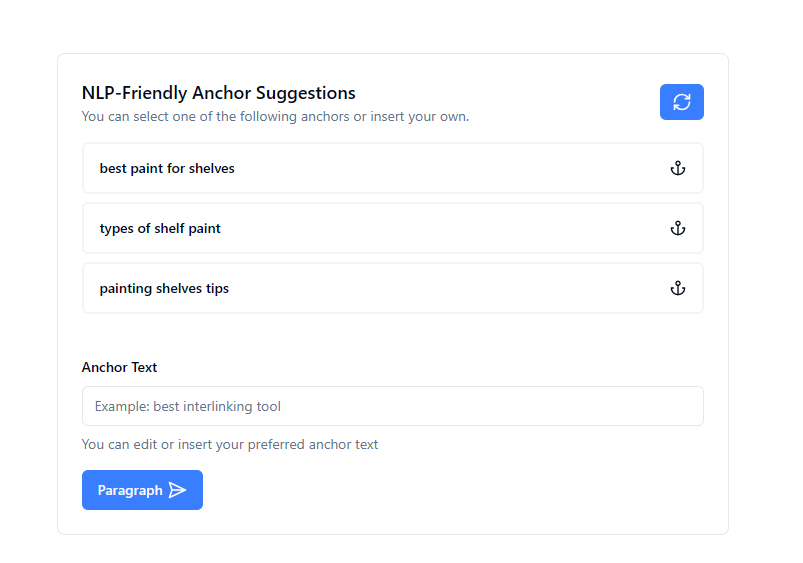The width and height of the screenshot is (803, 563).
Task: Click anchor icon for 'painting shelves tips'
Action: pyautogui.click(x=678, y=288)
